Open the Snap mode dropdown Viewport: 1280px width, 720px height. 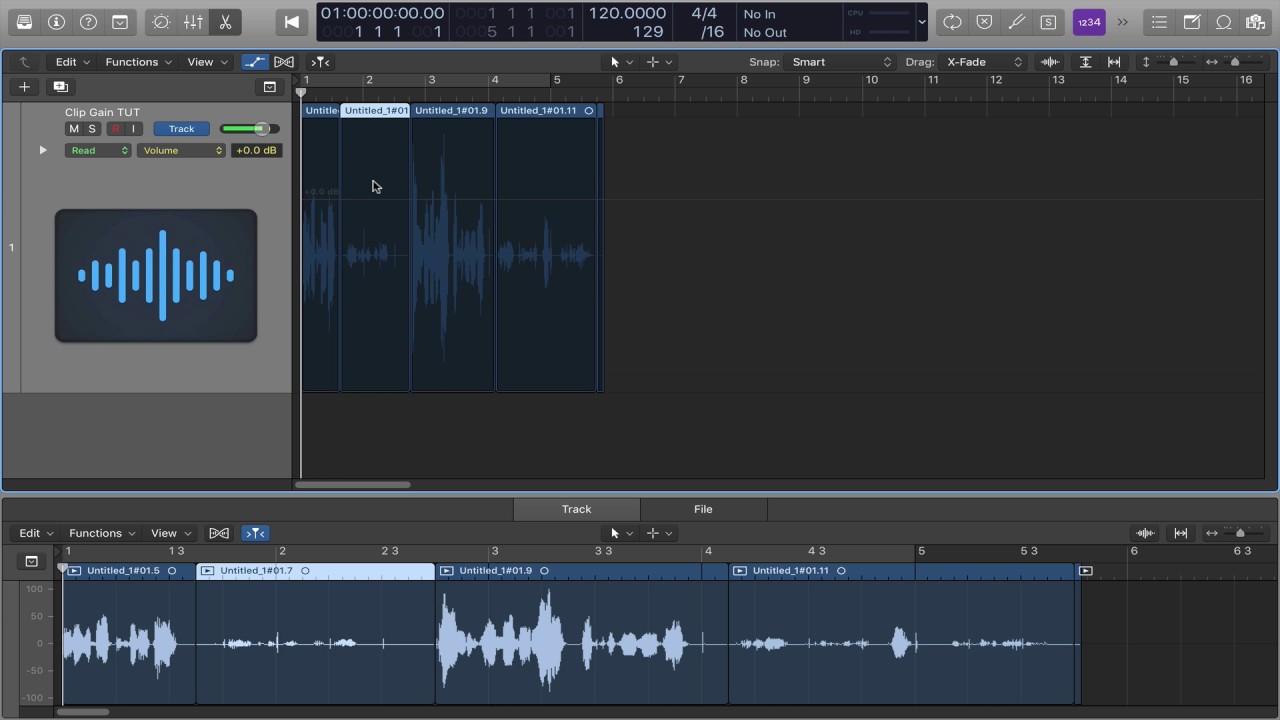point(840,62)
